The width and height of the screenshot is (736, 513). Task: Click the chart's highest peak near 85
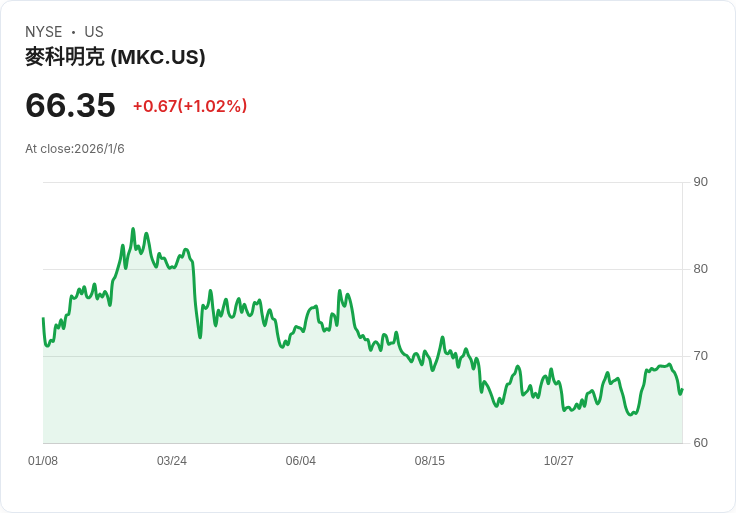point(132,229)
